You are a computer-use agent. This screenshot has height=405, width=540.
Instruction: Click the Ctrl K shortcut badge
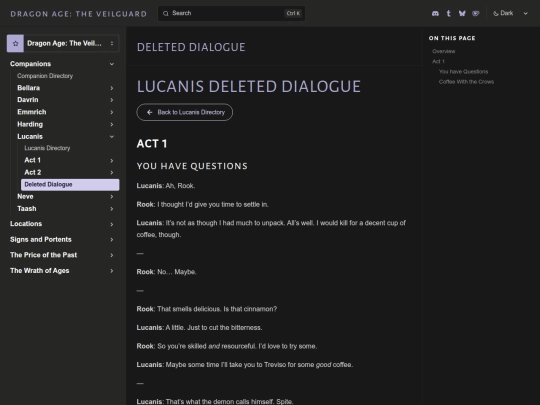click(293, 13)
